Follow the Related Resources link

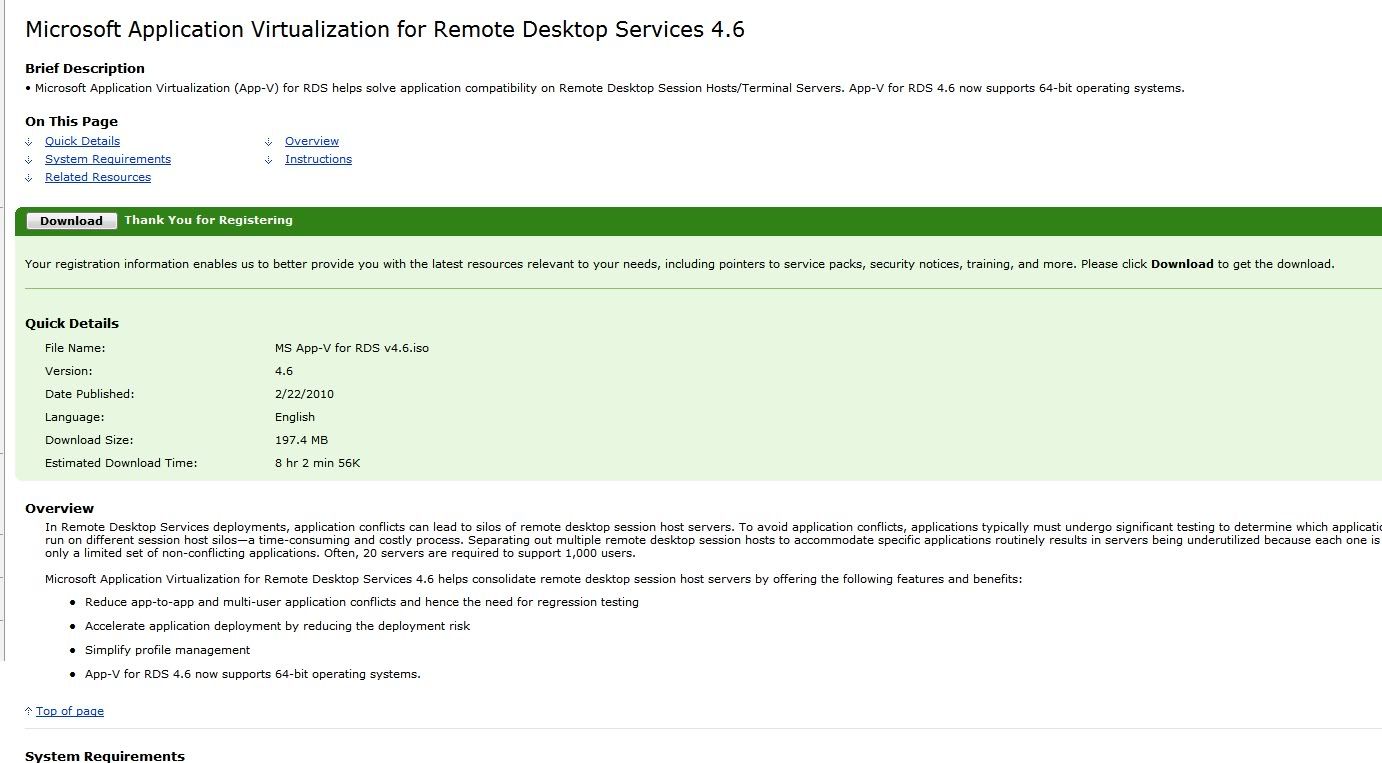97,177
